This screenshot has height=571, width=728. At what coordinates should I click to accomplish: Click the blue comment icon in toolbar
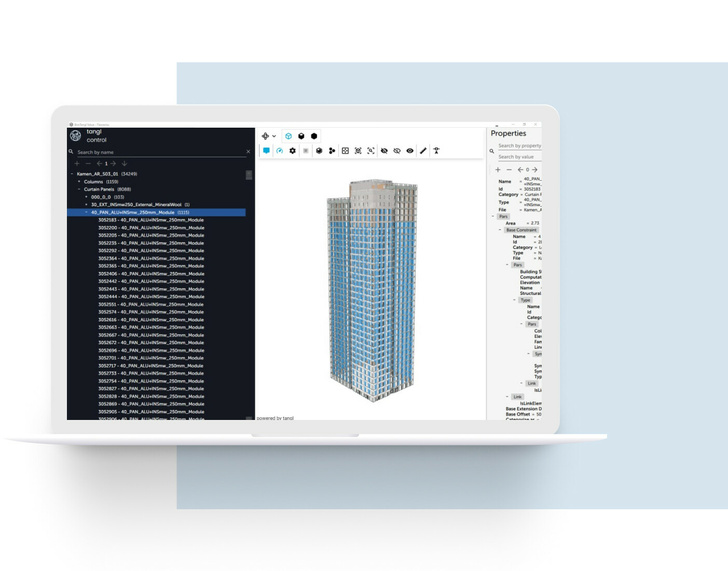(x=266, y=151)
